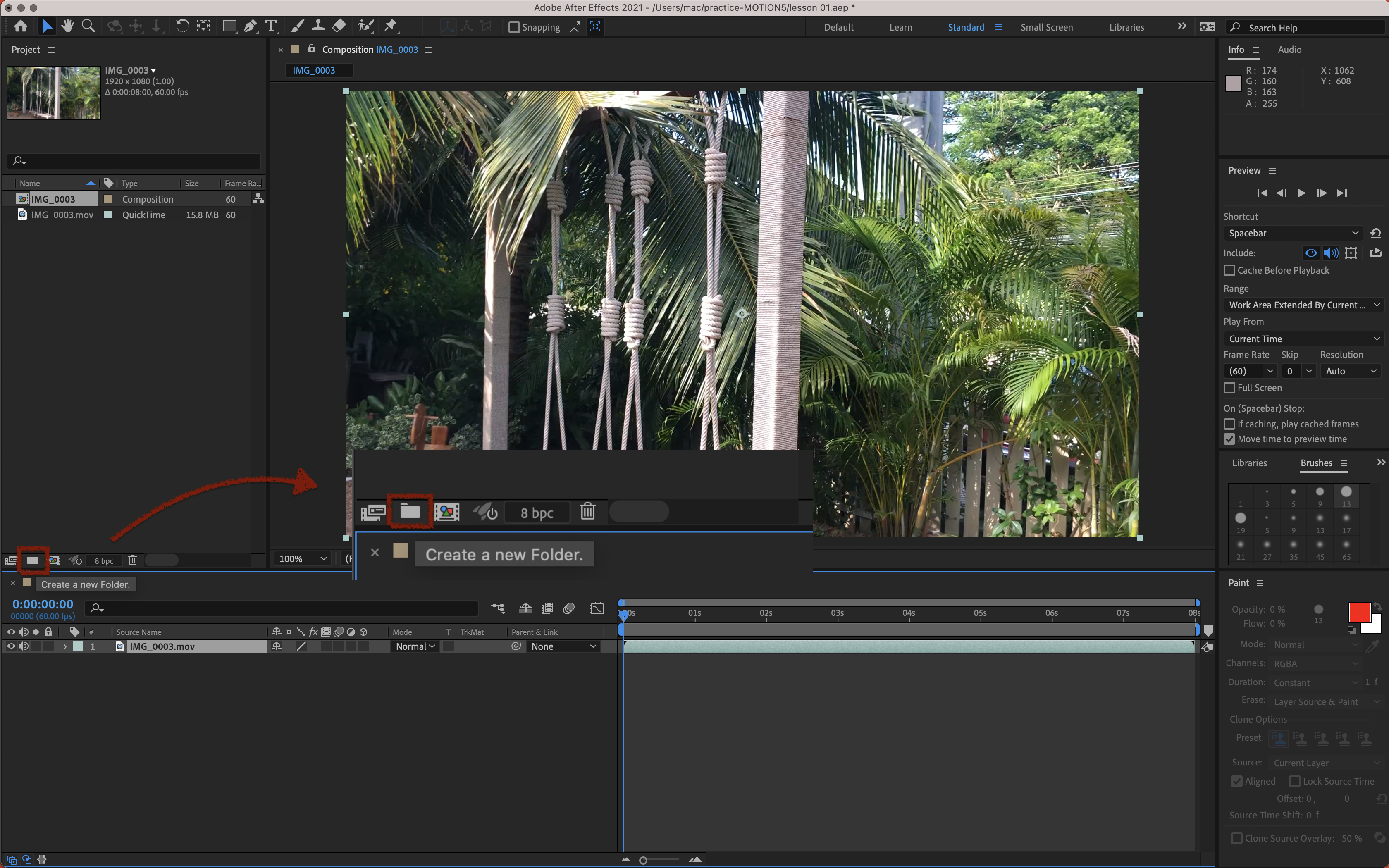This screenshot has width=1389, height=868.
Task: Select IMG_0003.mov in the Project list
Action: 62,215
